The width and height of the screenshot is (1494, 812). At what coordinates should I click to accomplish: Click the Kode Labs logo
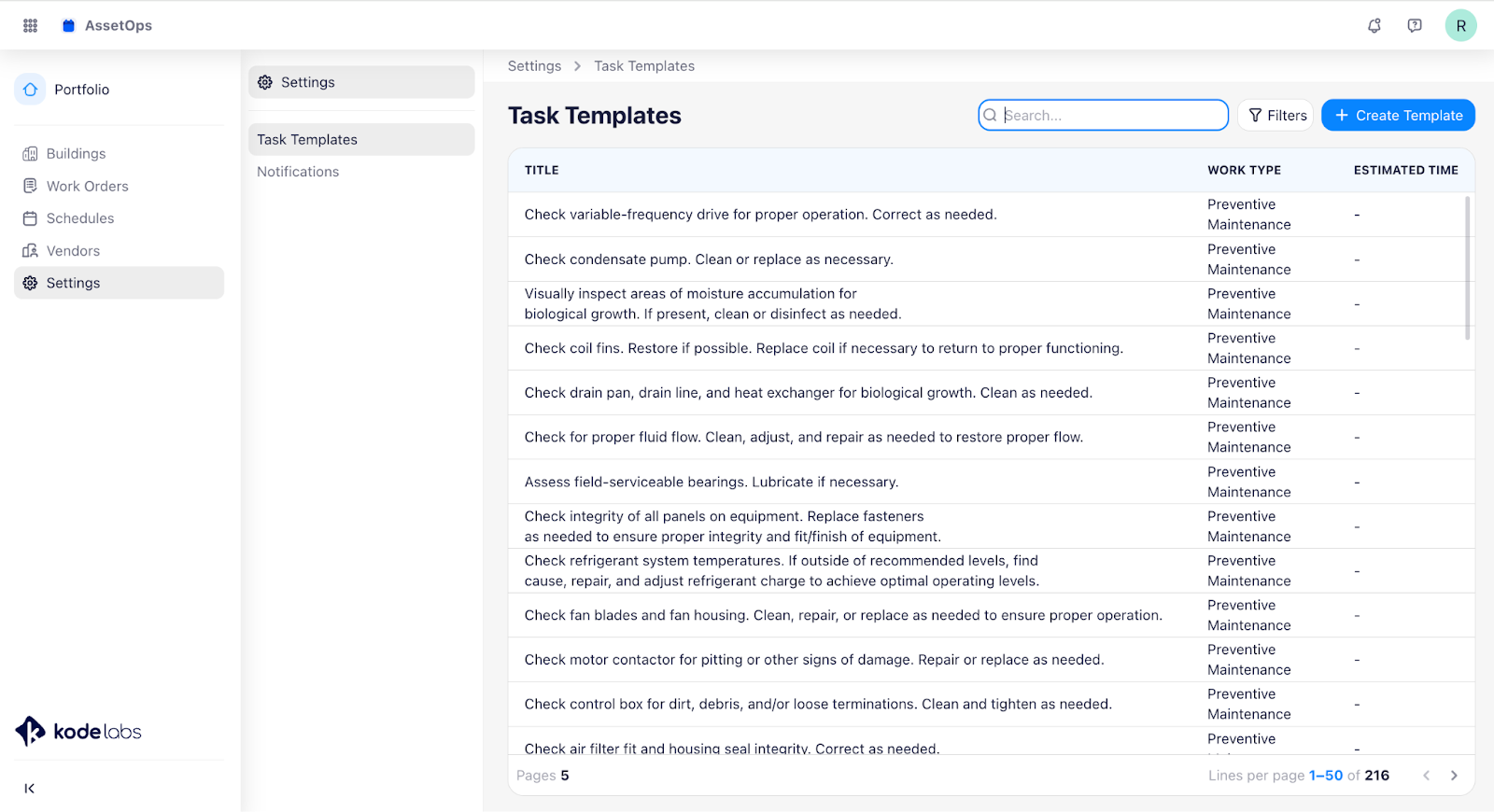[x=78, y=731]
